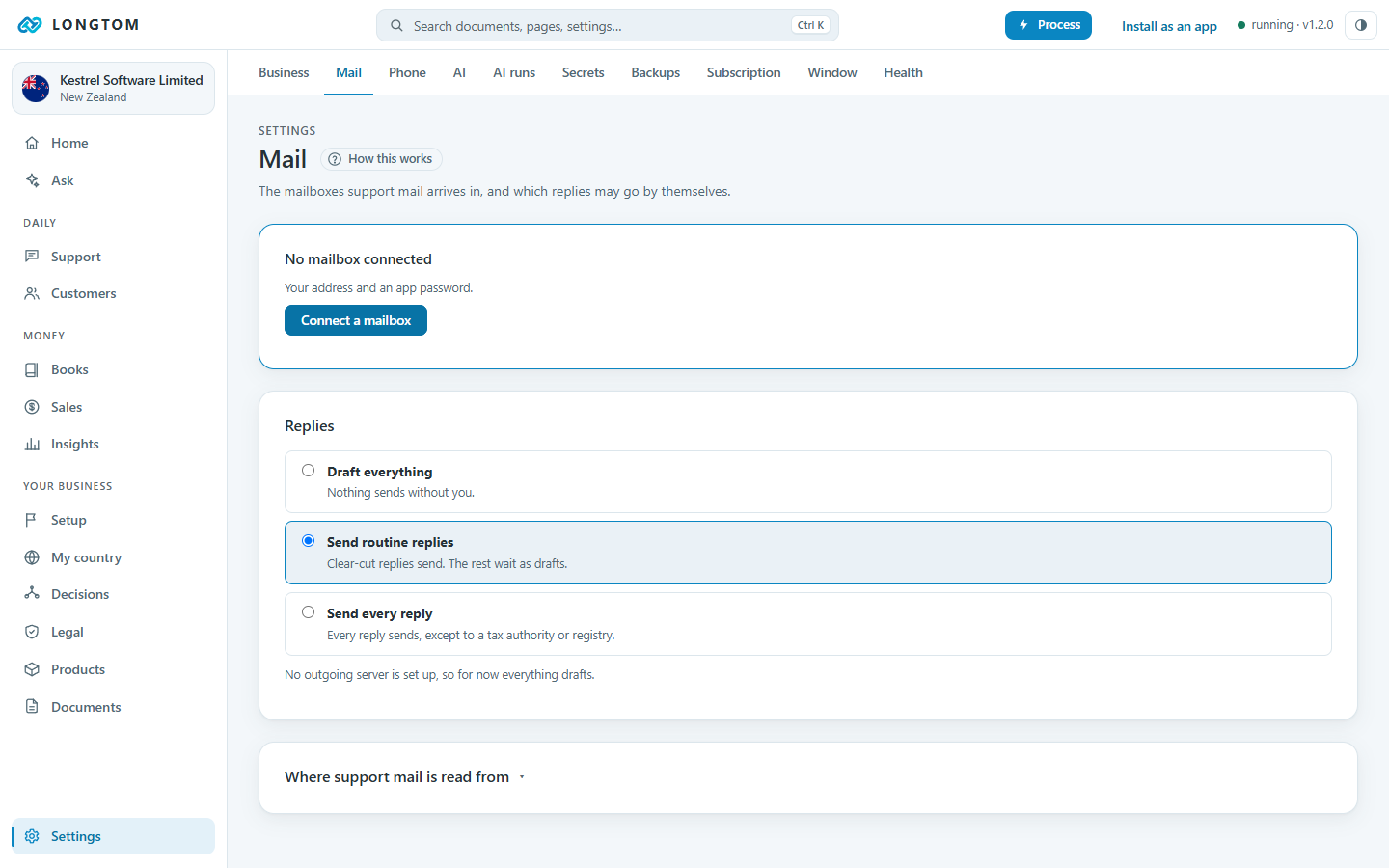Screen dimensions: 1389x868
Task: Click the Mail tab
Action: point(348,72)
